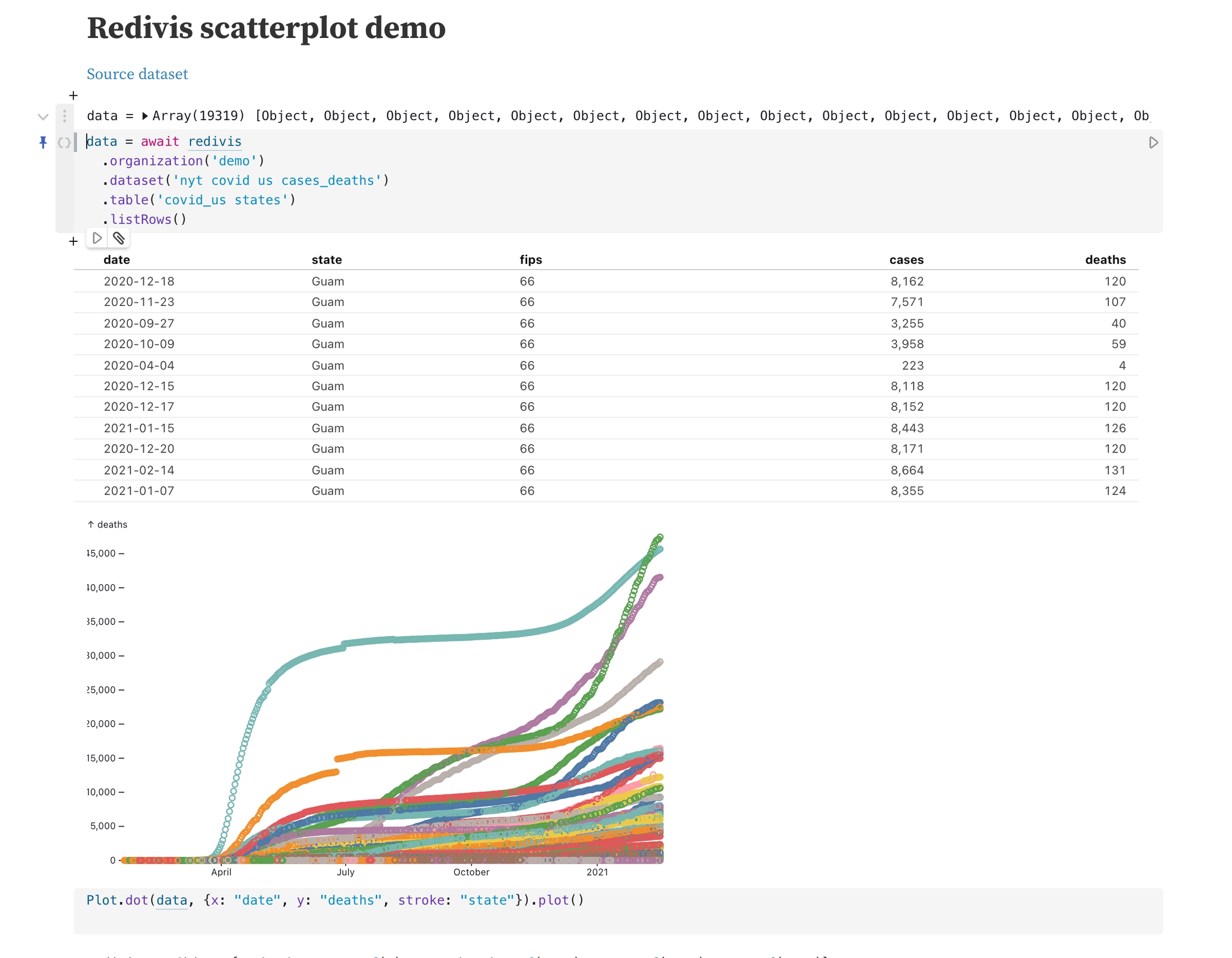The image size is (1232, 958).
Task: Click the deaths column header
Action: click(1105, 259)
